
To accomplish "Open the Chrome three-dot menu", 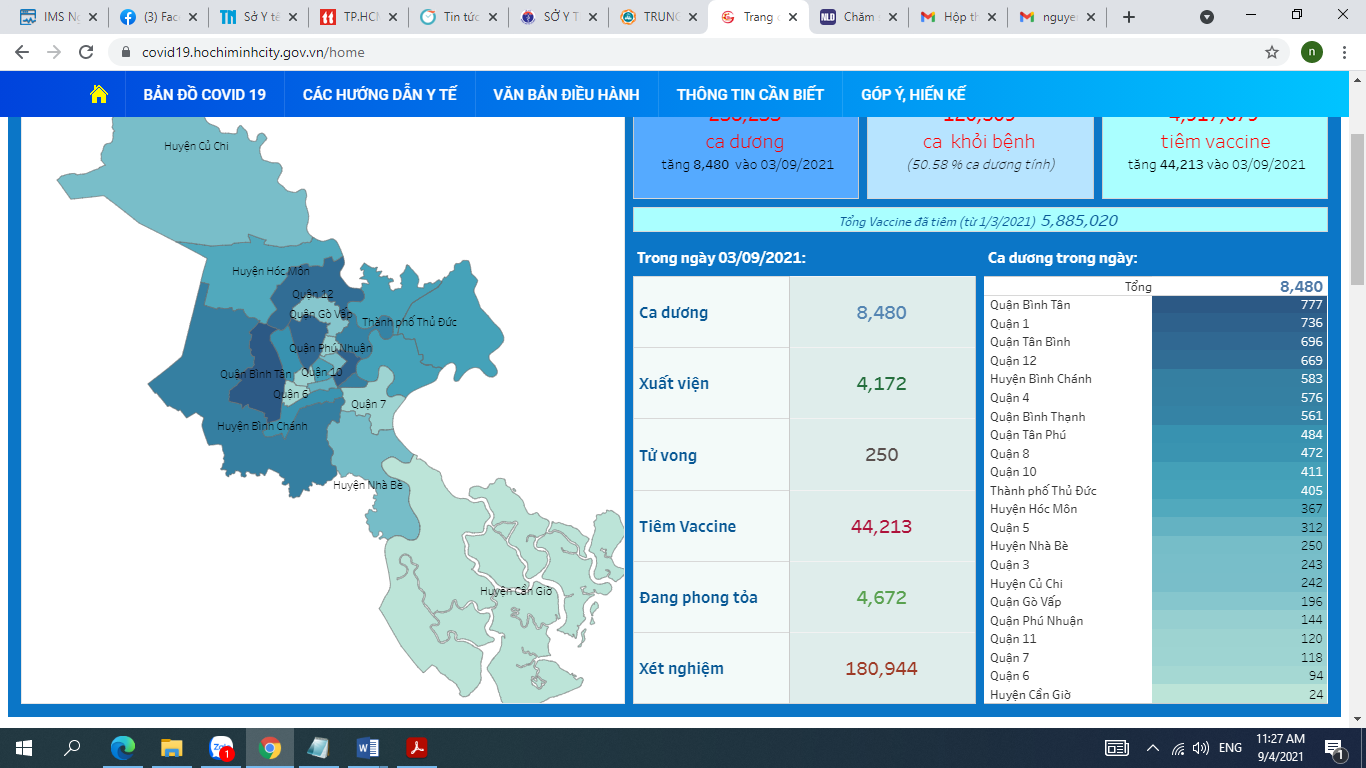I will click(x=1346, y=52).
